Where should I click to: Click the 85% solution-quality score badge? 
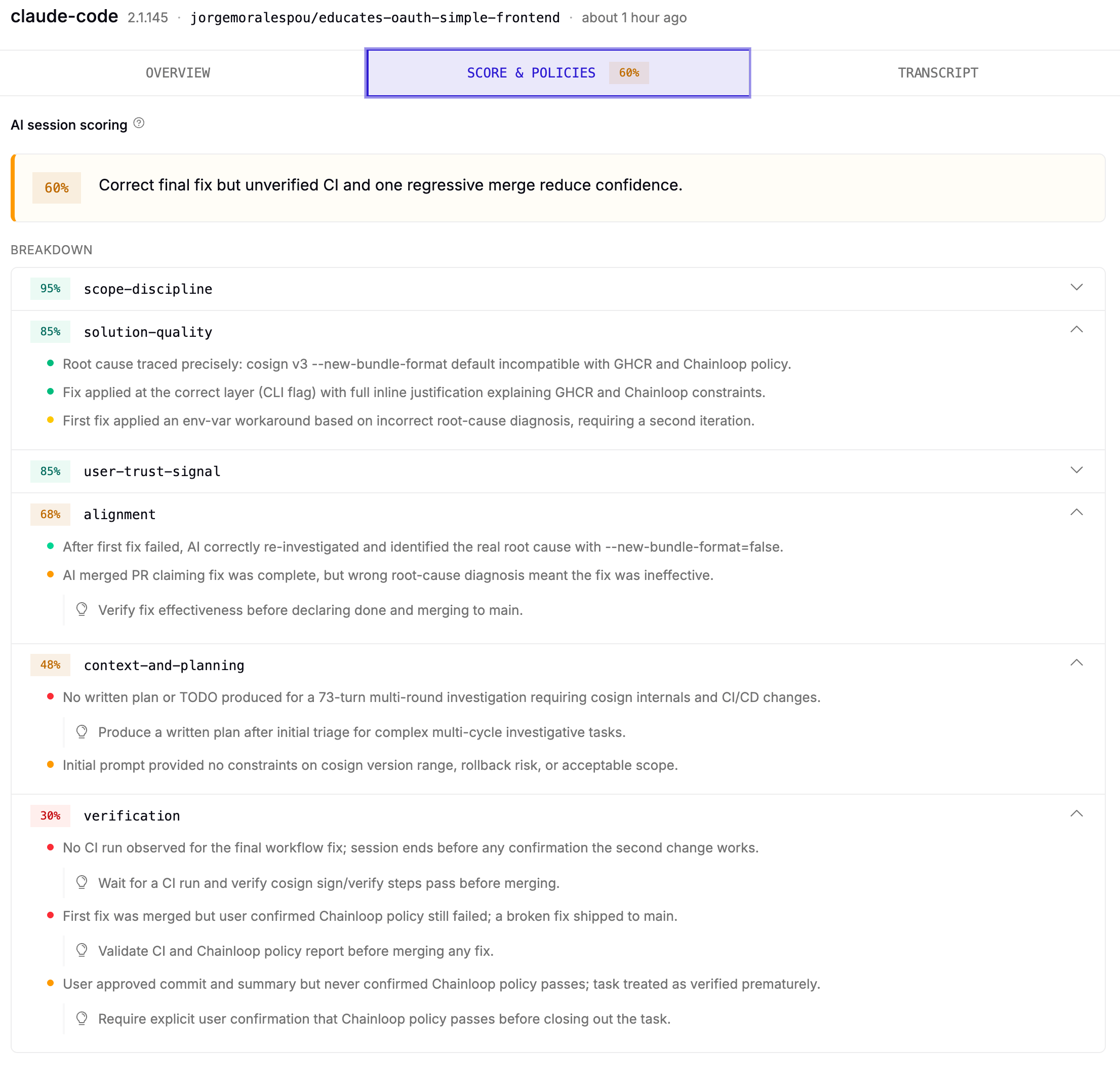pos(51,331)
